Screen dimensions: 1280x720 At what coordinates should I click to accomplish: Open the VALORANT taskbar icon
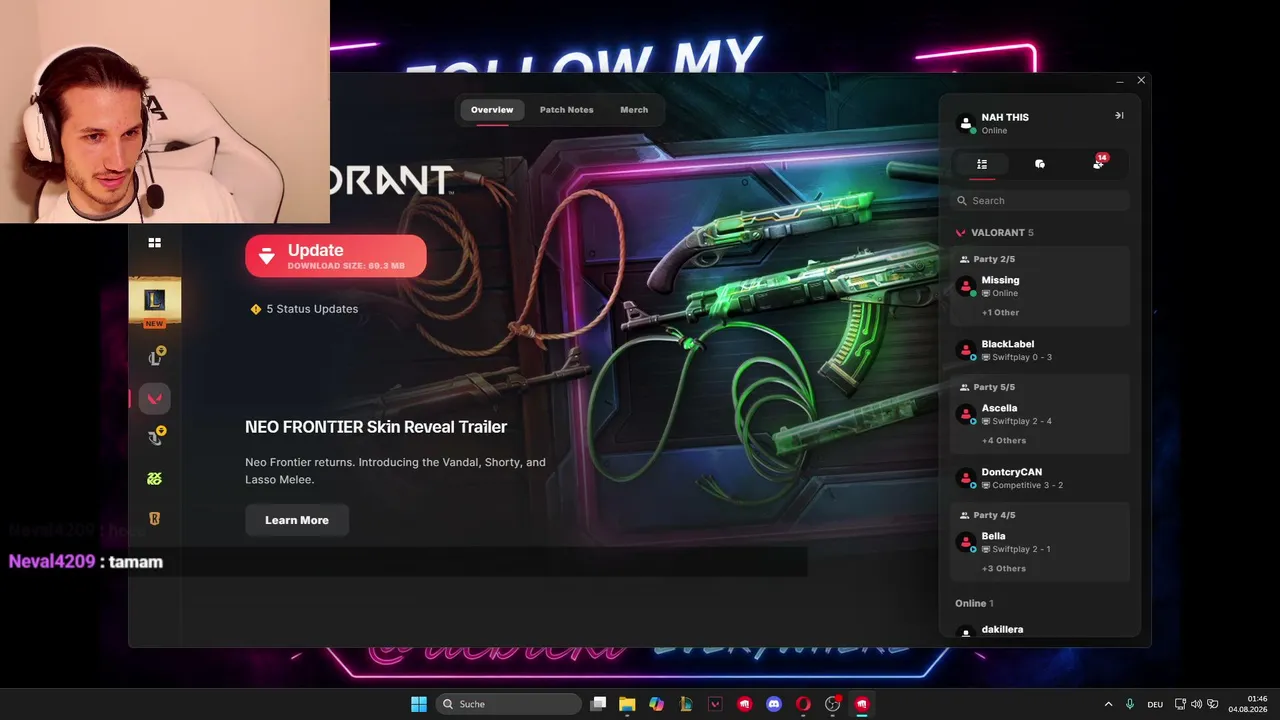pos(715,704)
